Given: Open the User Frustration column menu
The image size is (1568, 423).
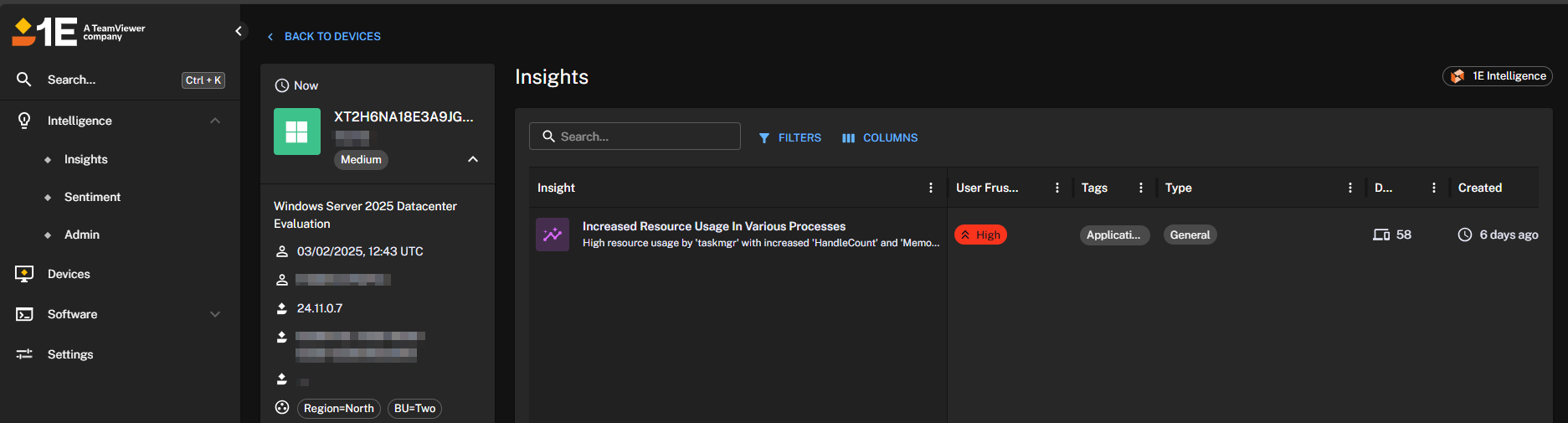Looking at the screenshot, I should [x=1057, y=188].
